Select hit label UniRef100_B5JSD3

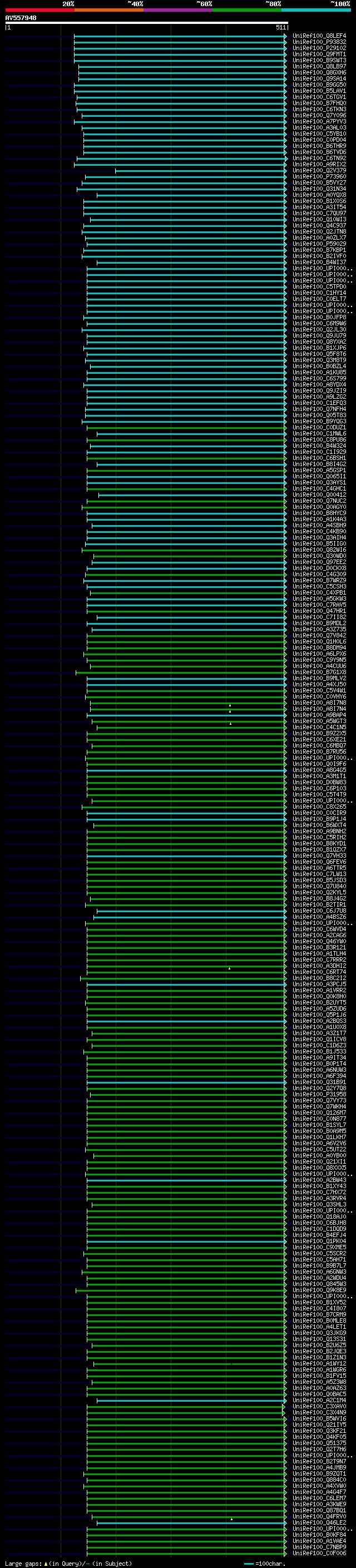[x=319, y=880]
